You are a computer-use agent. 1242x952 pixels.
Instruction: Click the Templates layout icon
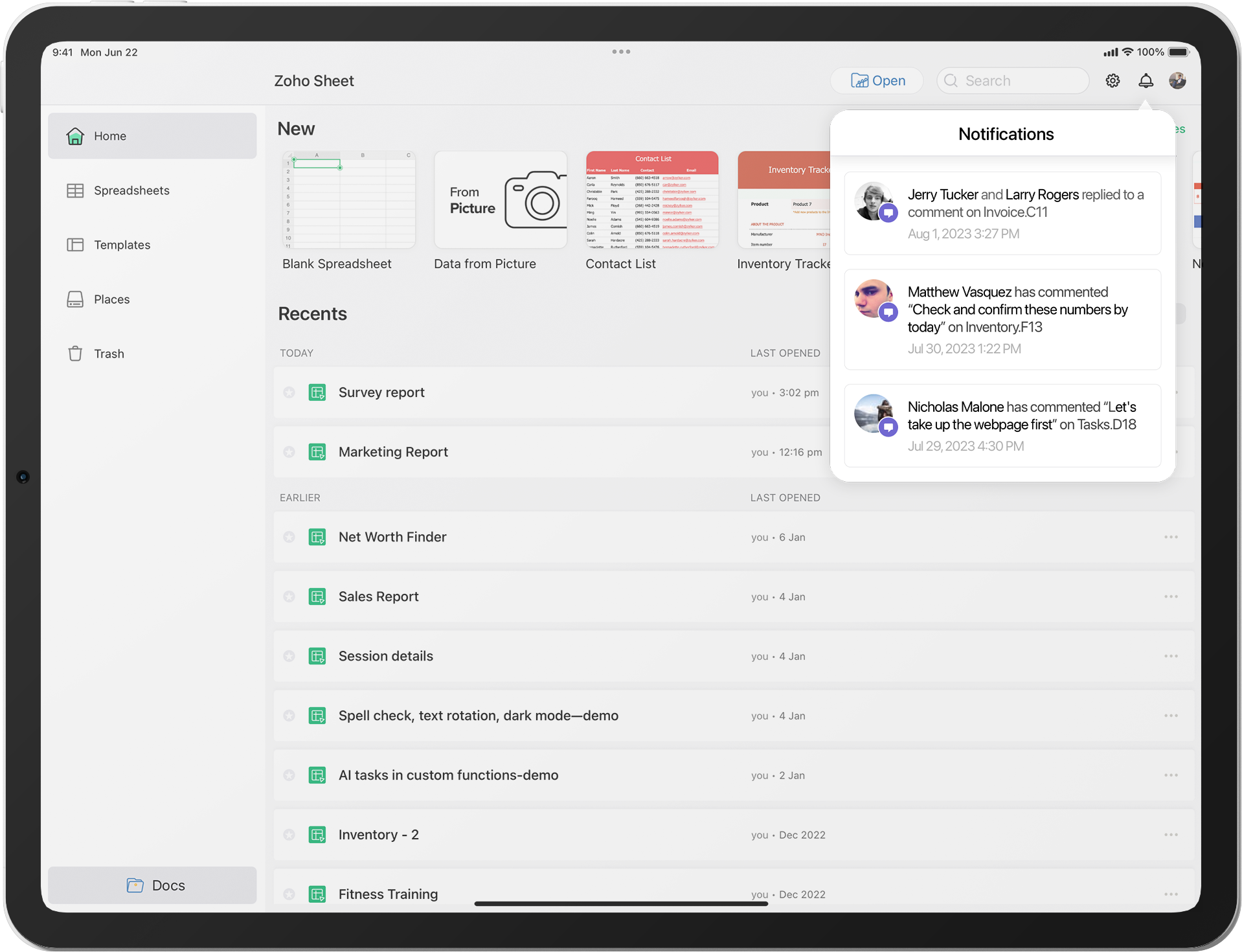click(75, 245)
